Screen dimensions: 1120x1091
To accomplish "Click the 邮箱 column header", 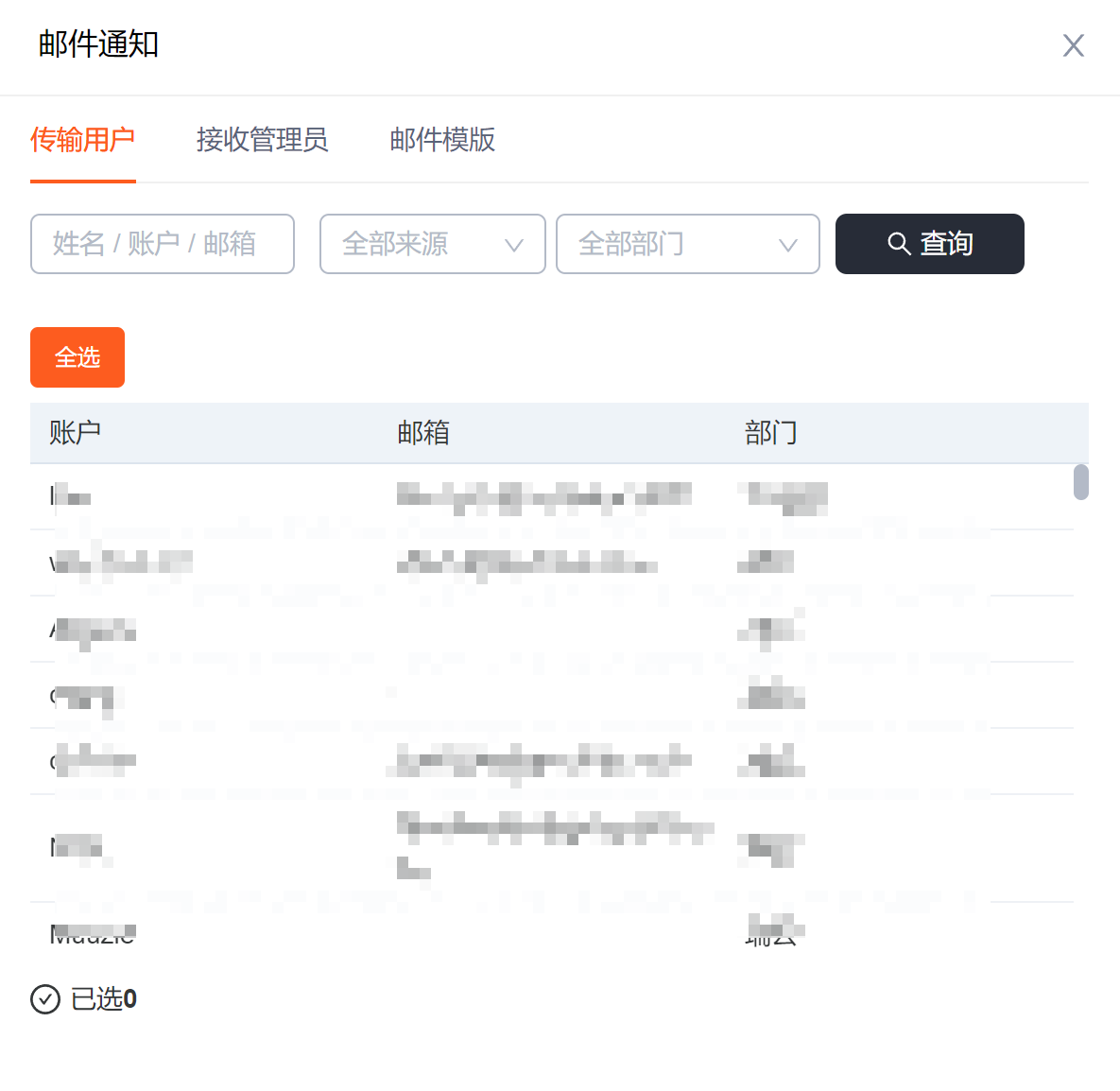I will 423,433.
